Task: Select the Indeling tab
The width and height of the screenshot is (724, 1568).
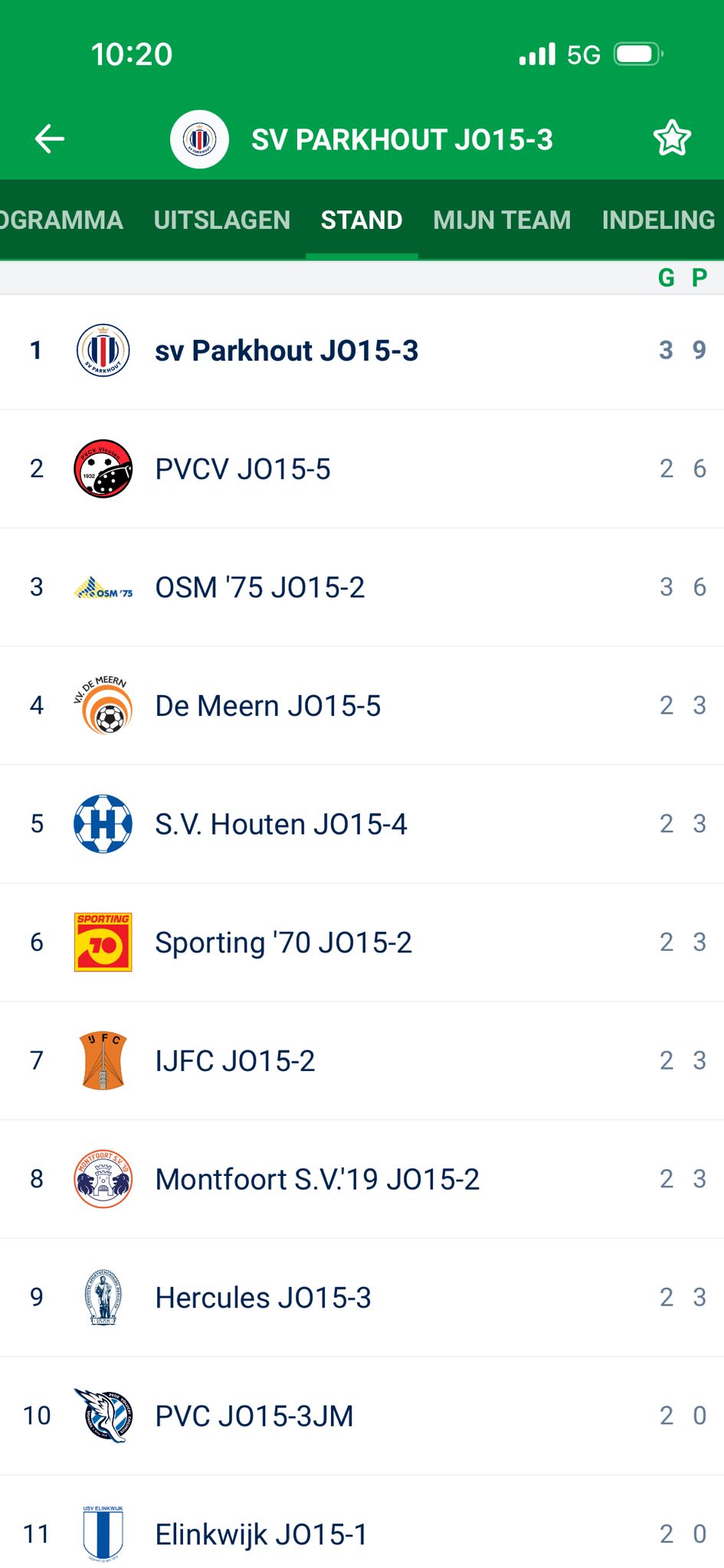Action: click(x=658, y=220)
